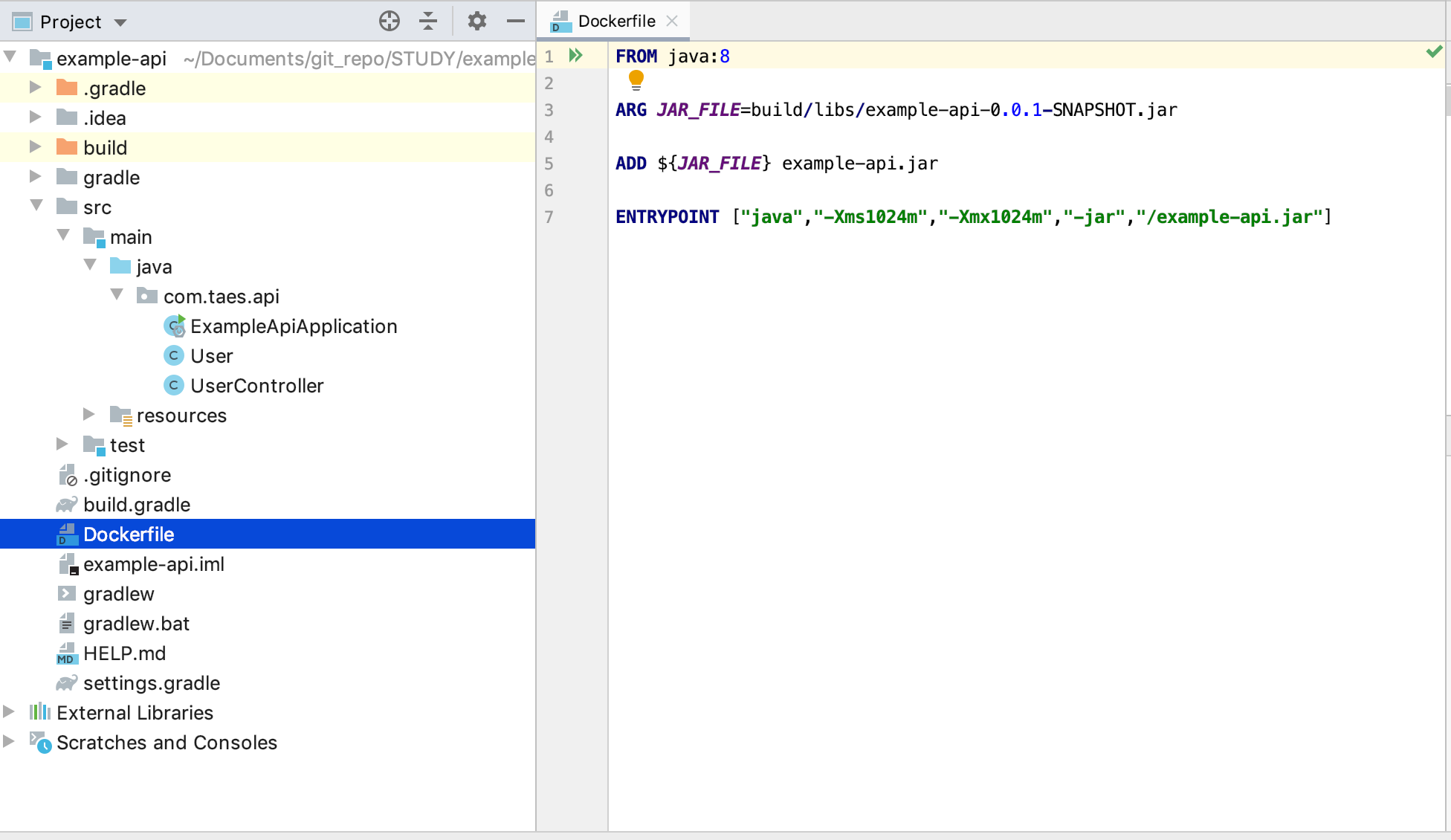Click the External Libraries icon

[40, 712]
